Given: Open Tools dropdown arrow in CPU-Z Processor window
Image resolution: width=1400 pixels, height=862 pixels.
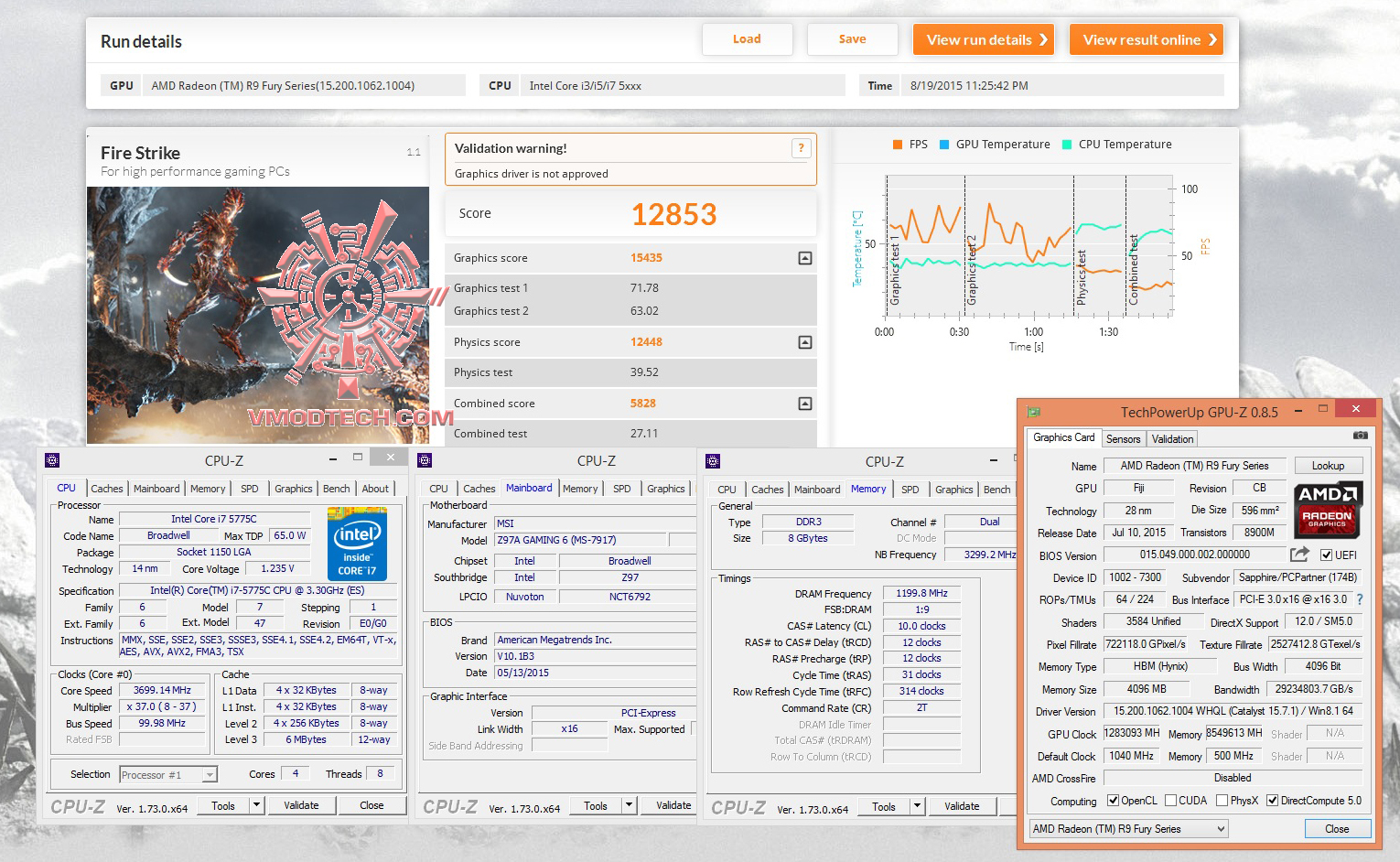Looking at the screenshot, I should pyautogui.click(x=256, y=805).
